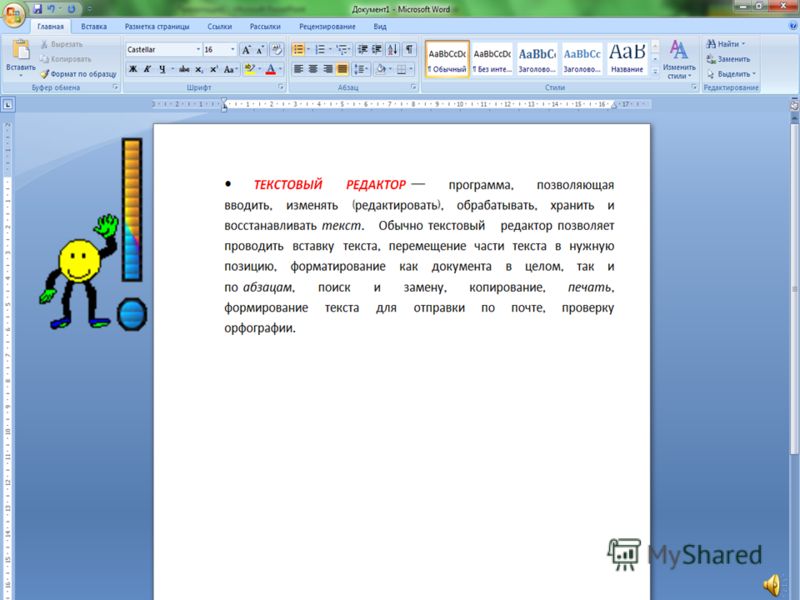The width and height of the screenshot is (800, 600).
Task: Open the font size 16 dropdown
Action: (233, 49)
